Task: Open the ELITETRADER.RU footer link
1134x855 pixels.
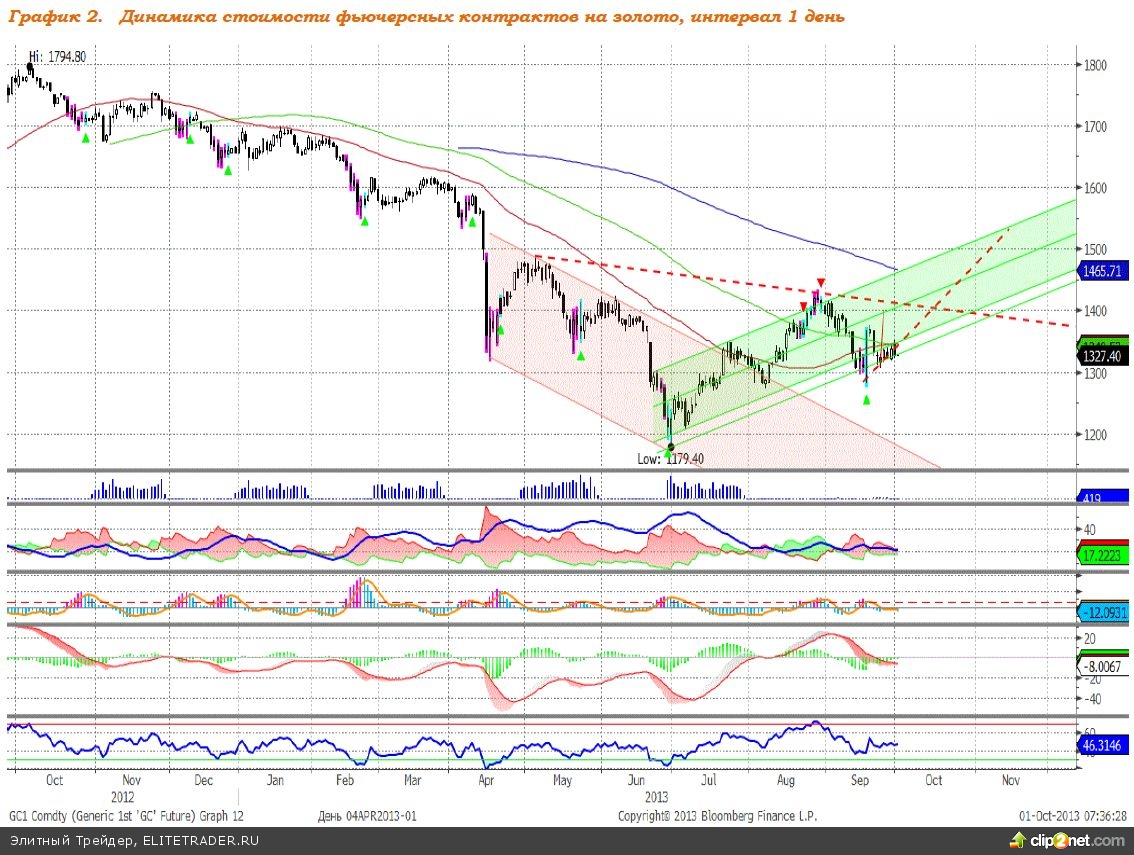Action: (199, 840)
